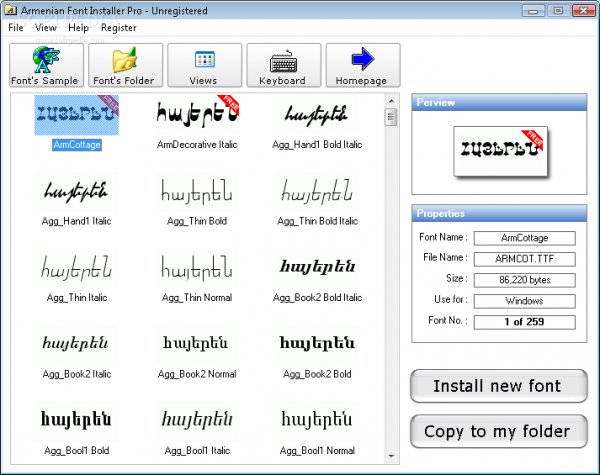The height and width of the screenshot is (475, 600).
Task: Select the Agg_Book2 Italic font thumbnail
Action: pyautogui.click(x=77, y=344)
